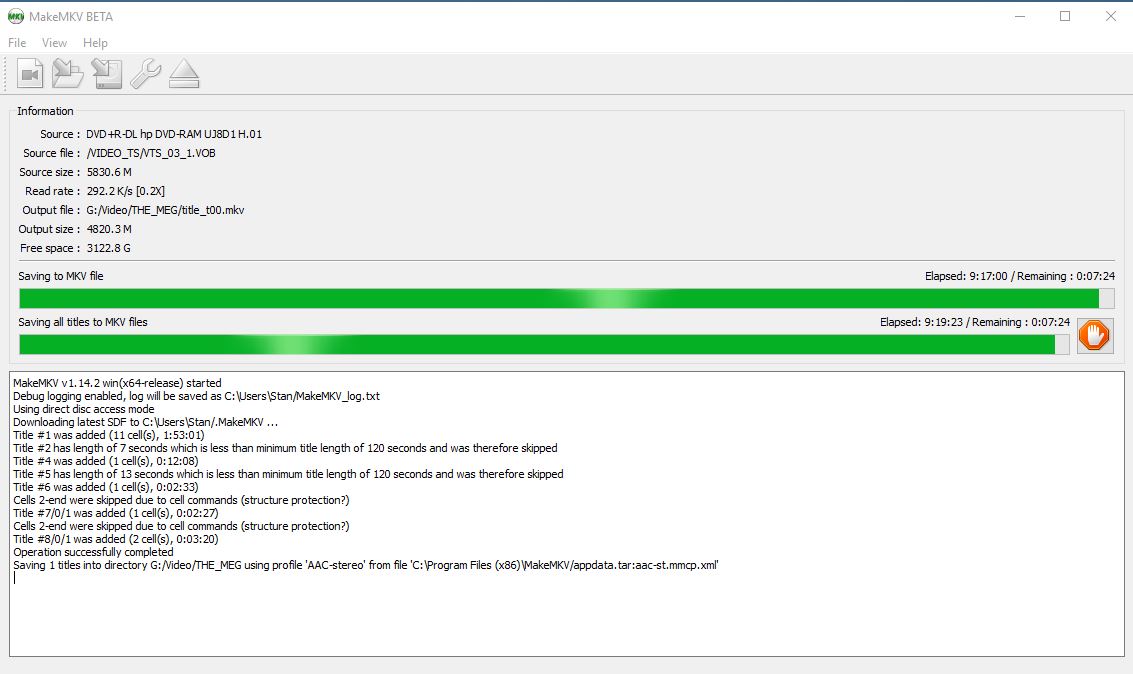Click the Title #8/0/1 was added log line
The width and height of the screenshot is (1133, 674).
(x=116, y=539)
